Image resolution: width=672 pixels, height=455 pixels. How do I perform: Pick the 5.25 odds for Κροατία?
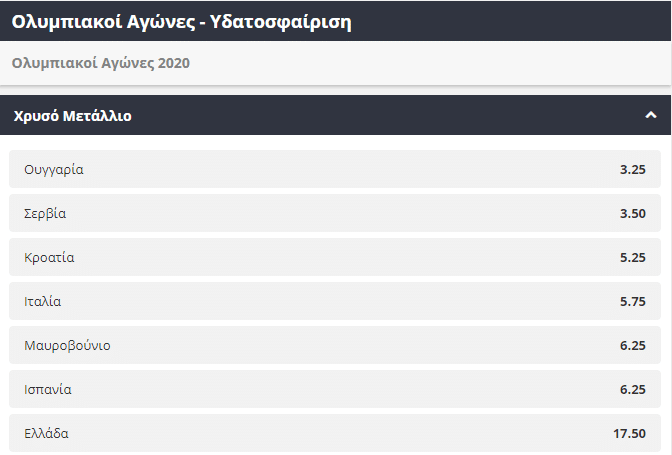pyautogui.click(x=632, y=258)
